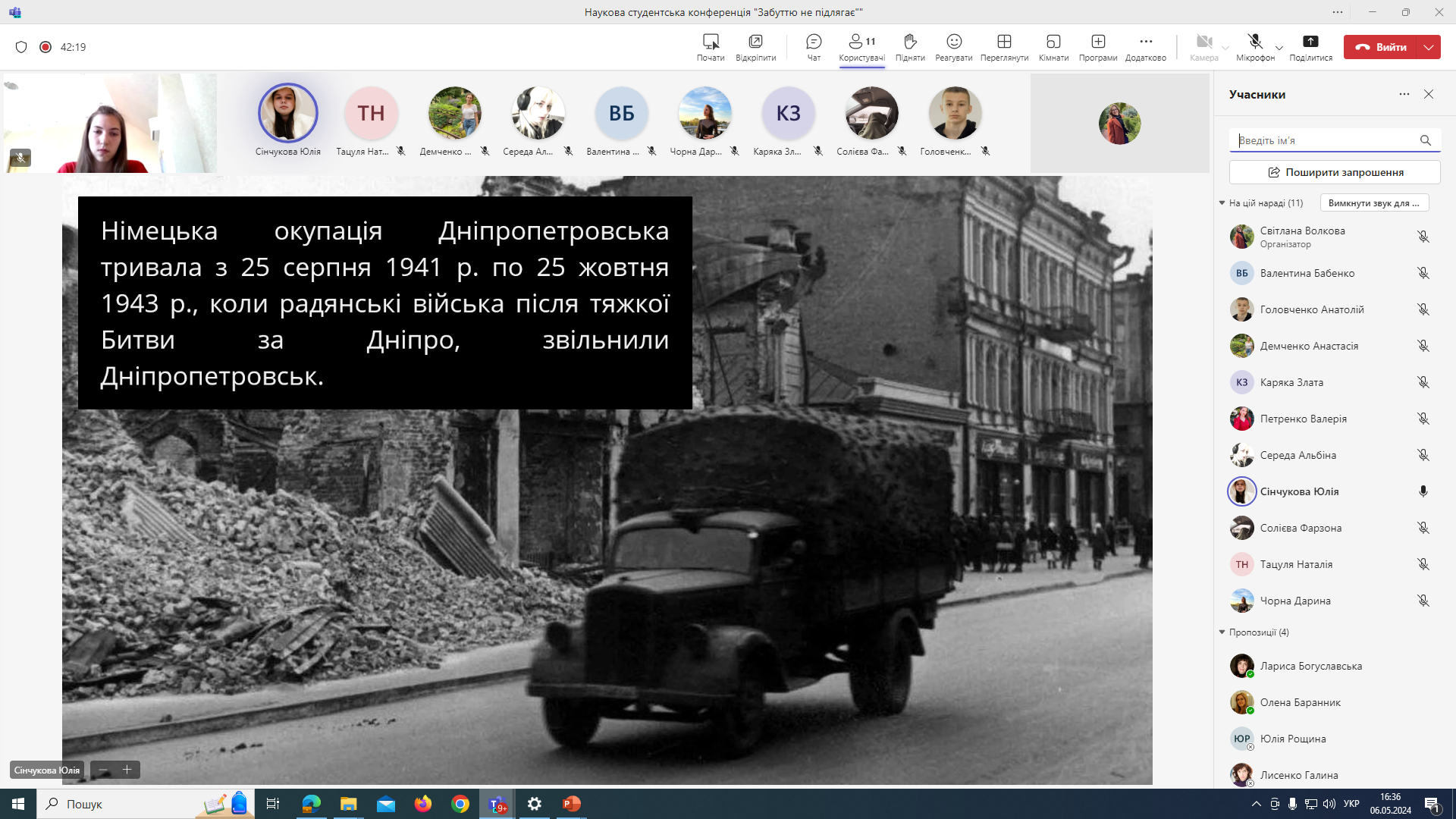Screen dimensions: 1456x819
Task: Open Кімнати breakout rooms
Action: [x=1053, y=47]
